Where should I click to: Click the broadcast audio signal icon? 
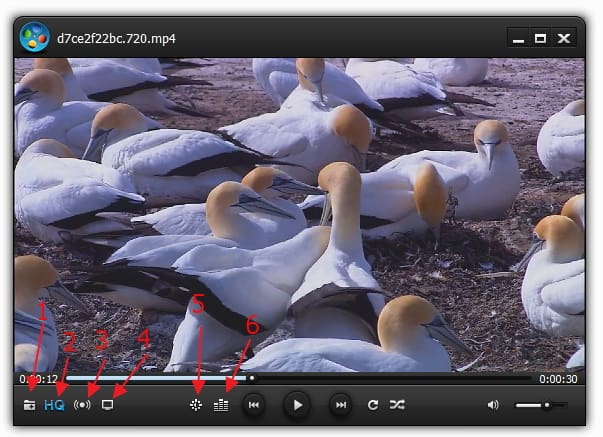[82, 405]
